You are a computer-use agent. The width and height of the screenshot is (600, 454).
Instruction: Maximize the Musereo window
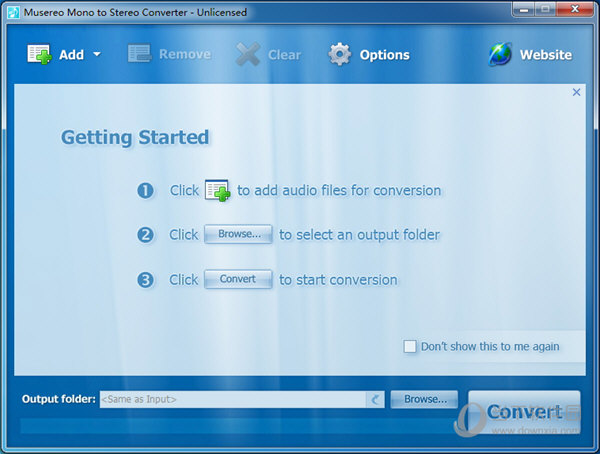545,9
